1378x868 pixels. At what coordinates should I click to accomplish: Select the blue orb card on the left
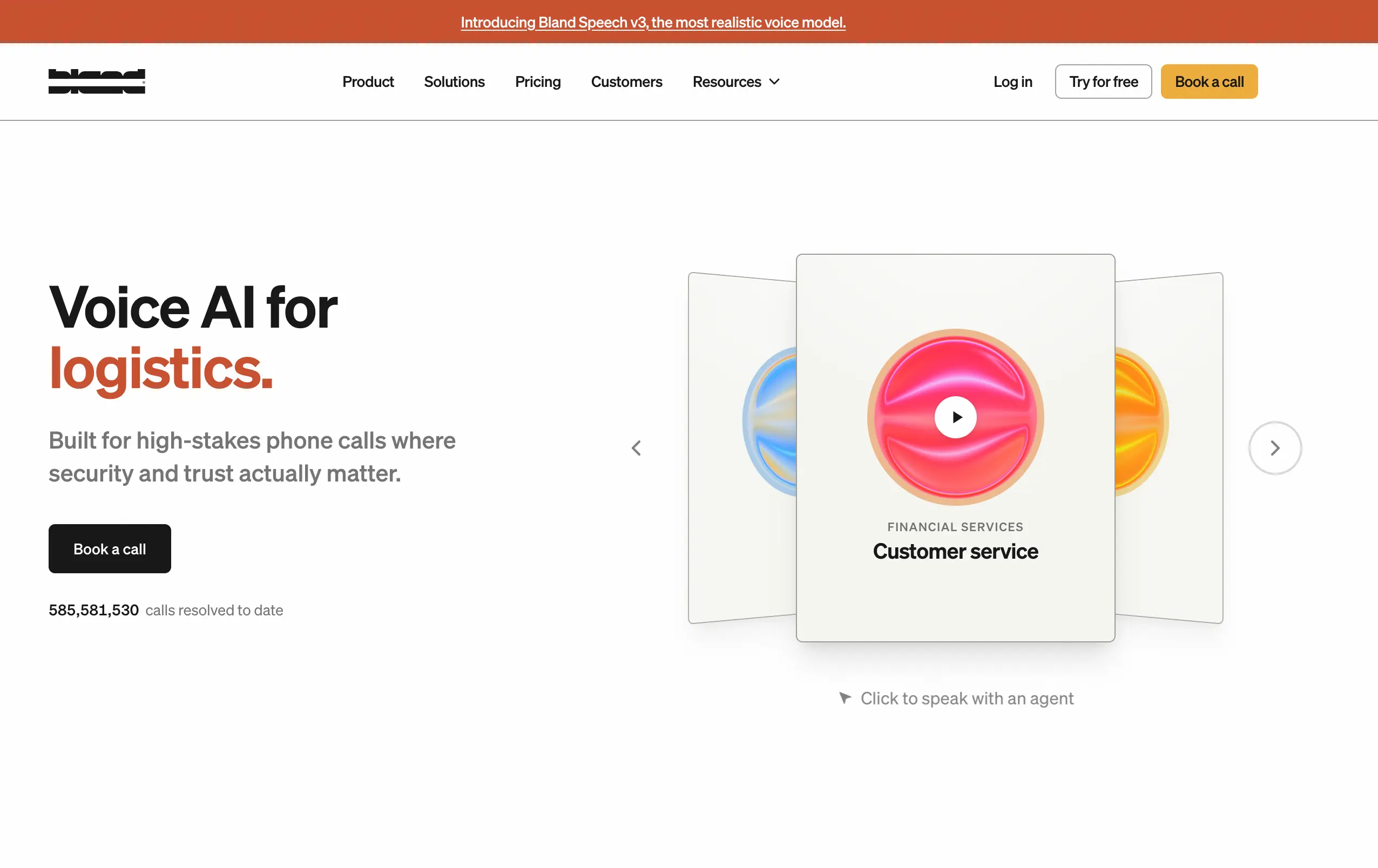coord(742,448)
